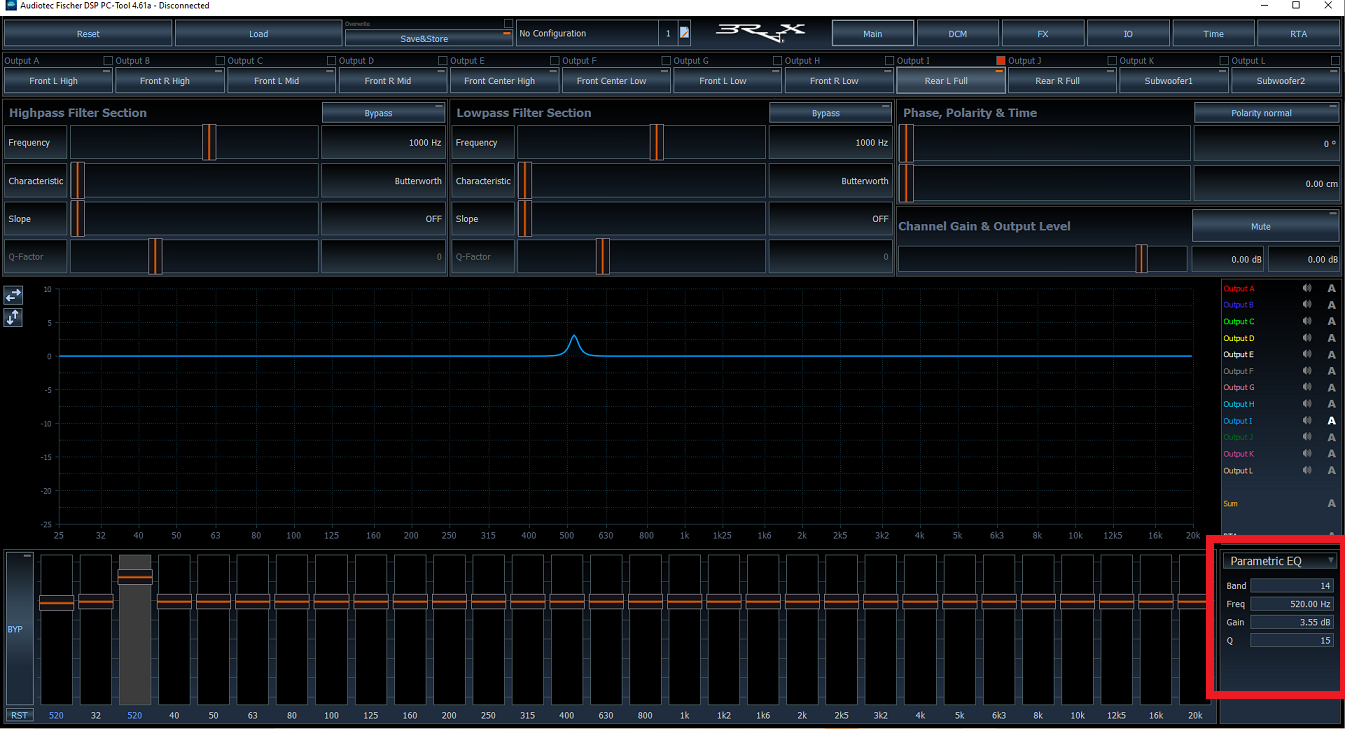Click the 'A' icon beside Output B
1345x729 pixels.
point(1331,305)
